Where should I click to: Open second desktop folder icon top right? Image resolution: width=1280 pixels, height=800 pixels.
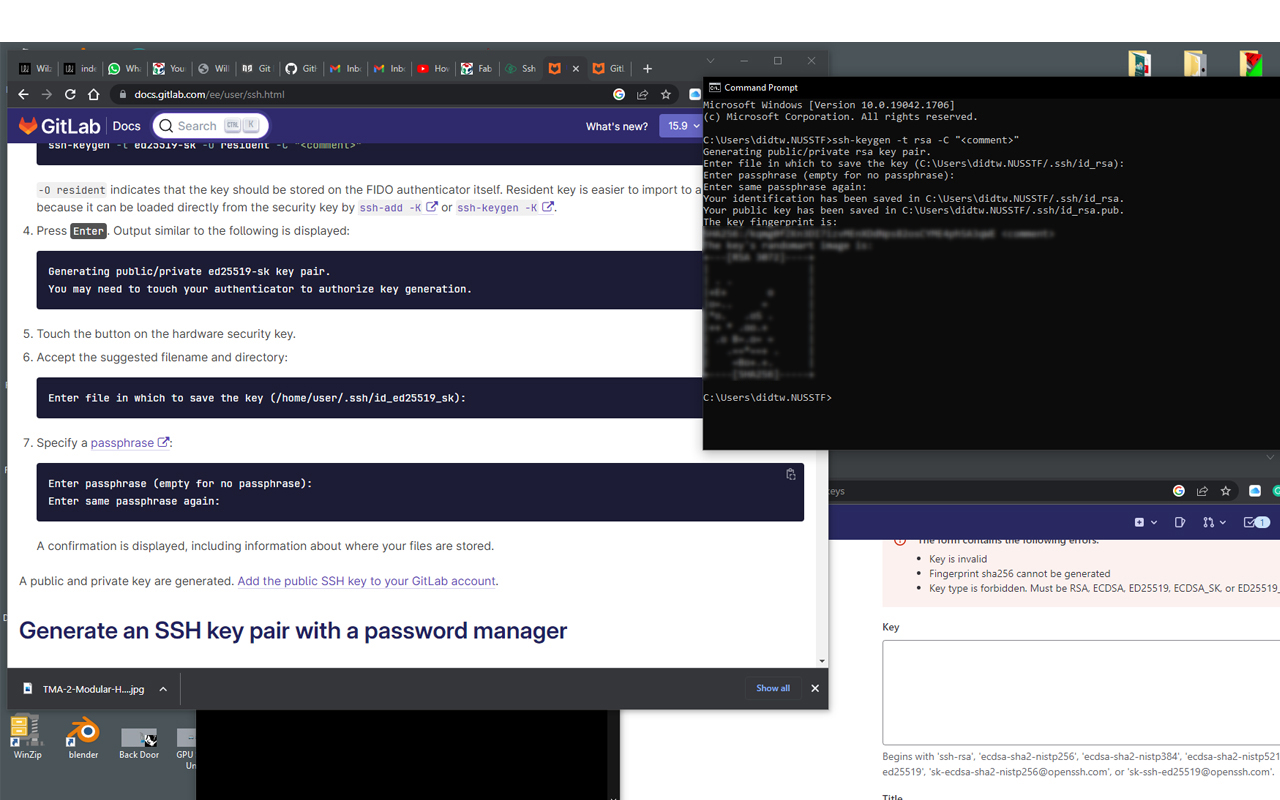(1194, 63)
